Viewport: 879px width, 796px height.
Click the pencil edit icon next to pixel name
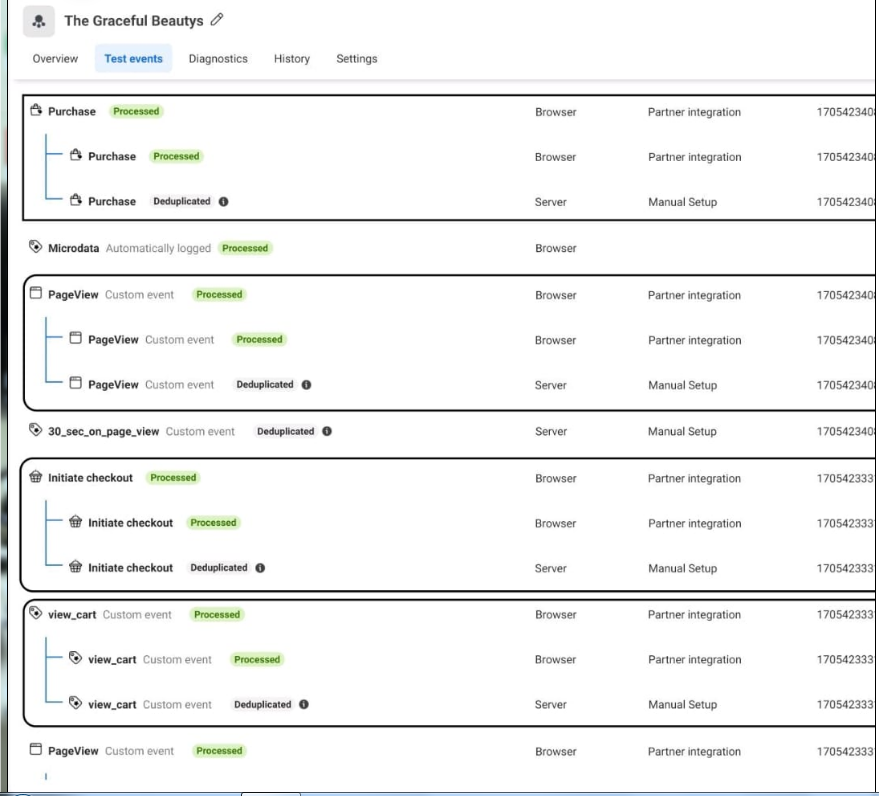(x=218, y=19)
